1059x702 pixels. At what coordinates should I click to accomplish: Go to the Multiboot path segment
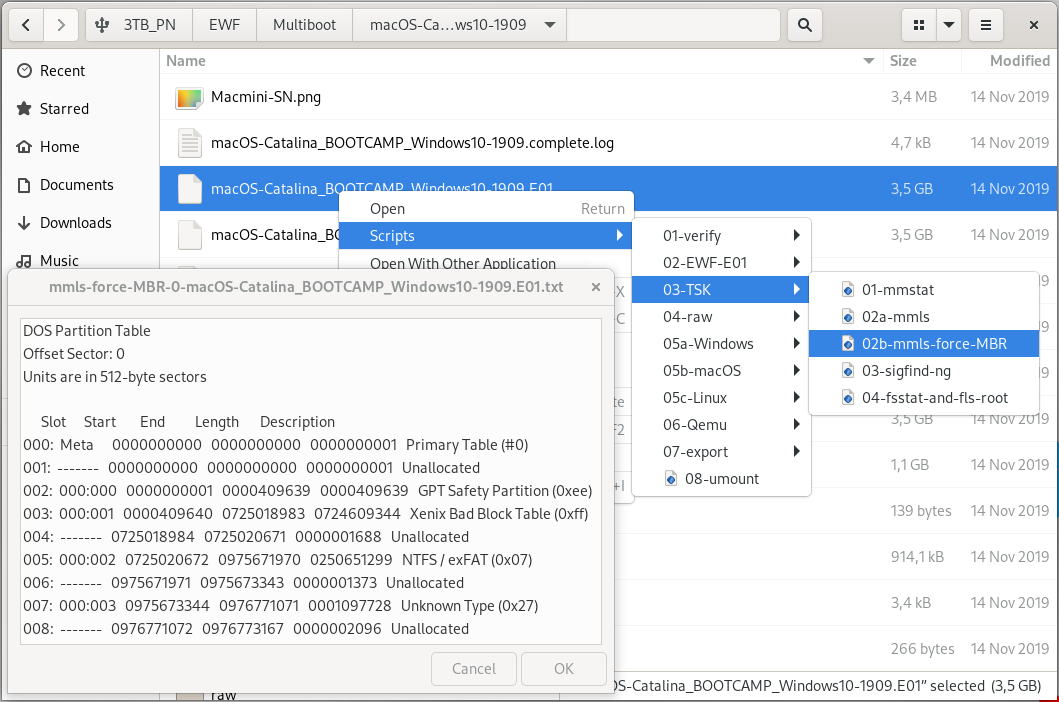[305, 25]
